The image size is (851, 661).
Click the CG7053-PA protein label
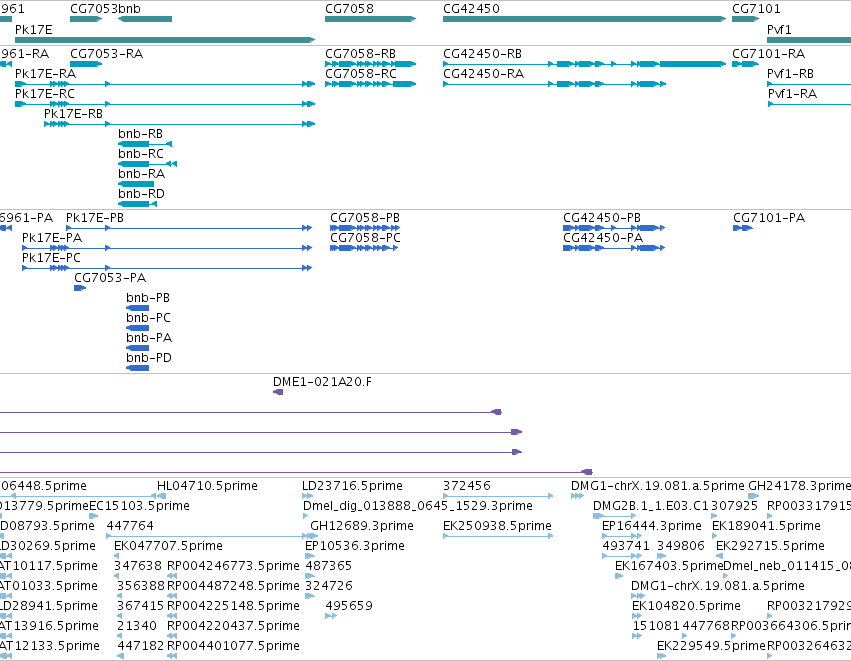click(x=110, y=278)
